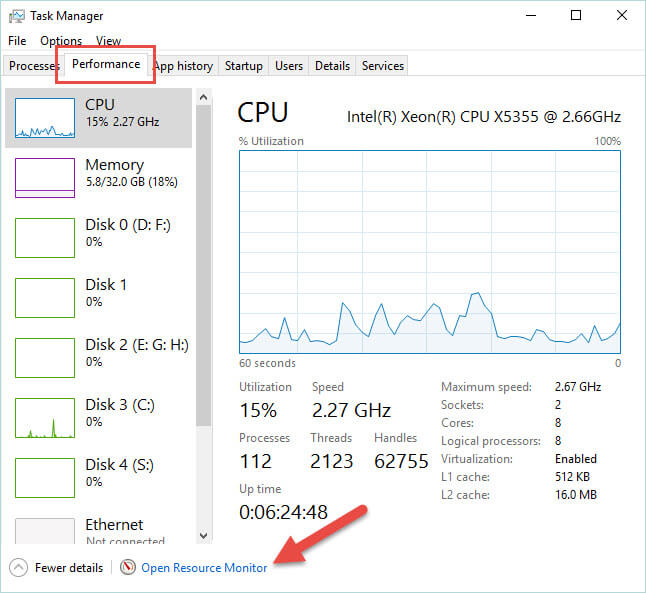Click the up time value 0:06:24:48
This screenshot has height=593, width=646.
pos(283,512)
